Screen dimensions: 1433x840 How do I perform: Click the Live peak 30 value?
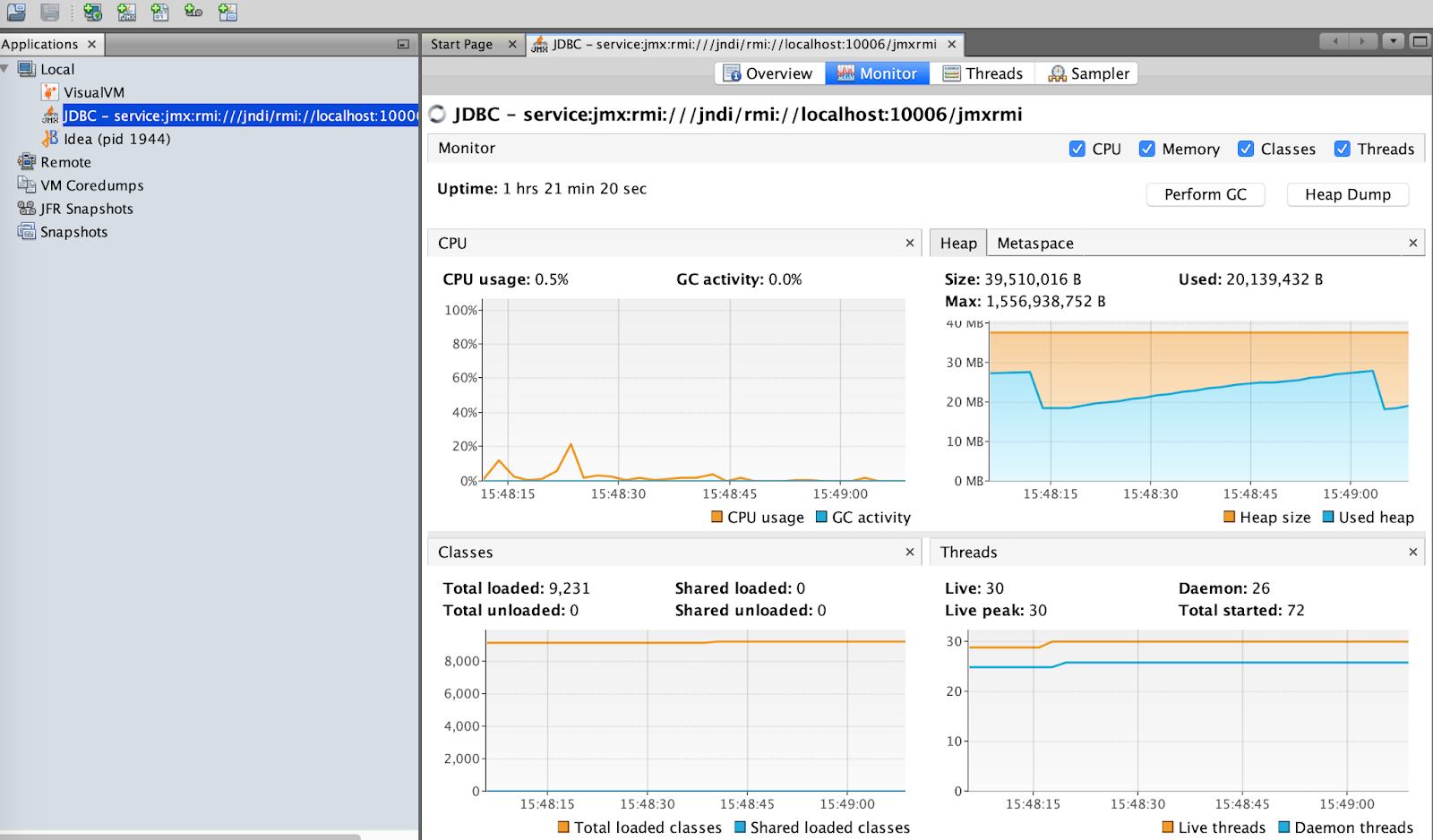(x=1038, y=611)
